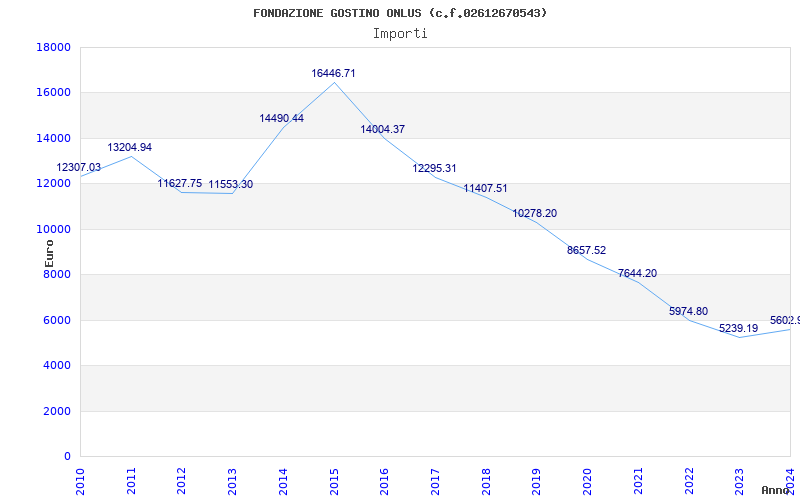
Task: Click the Importi subtitle
Action: (x=400, y=34)
